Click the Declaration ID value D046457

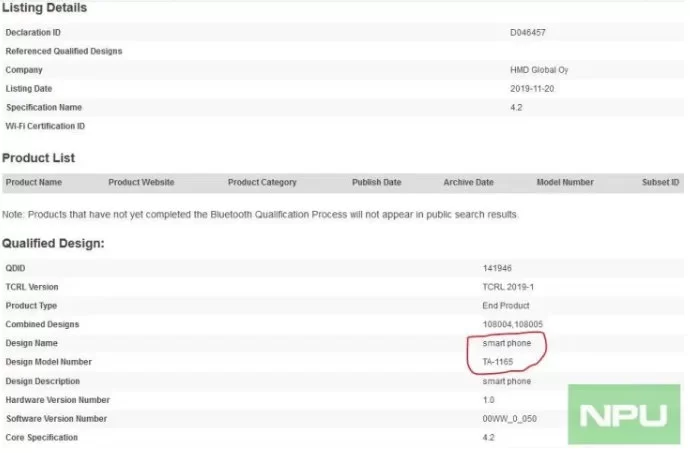(x=527, y=33)
